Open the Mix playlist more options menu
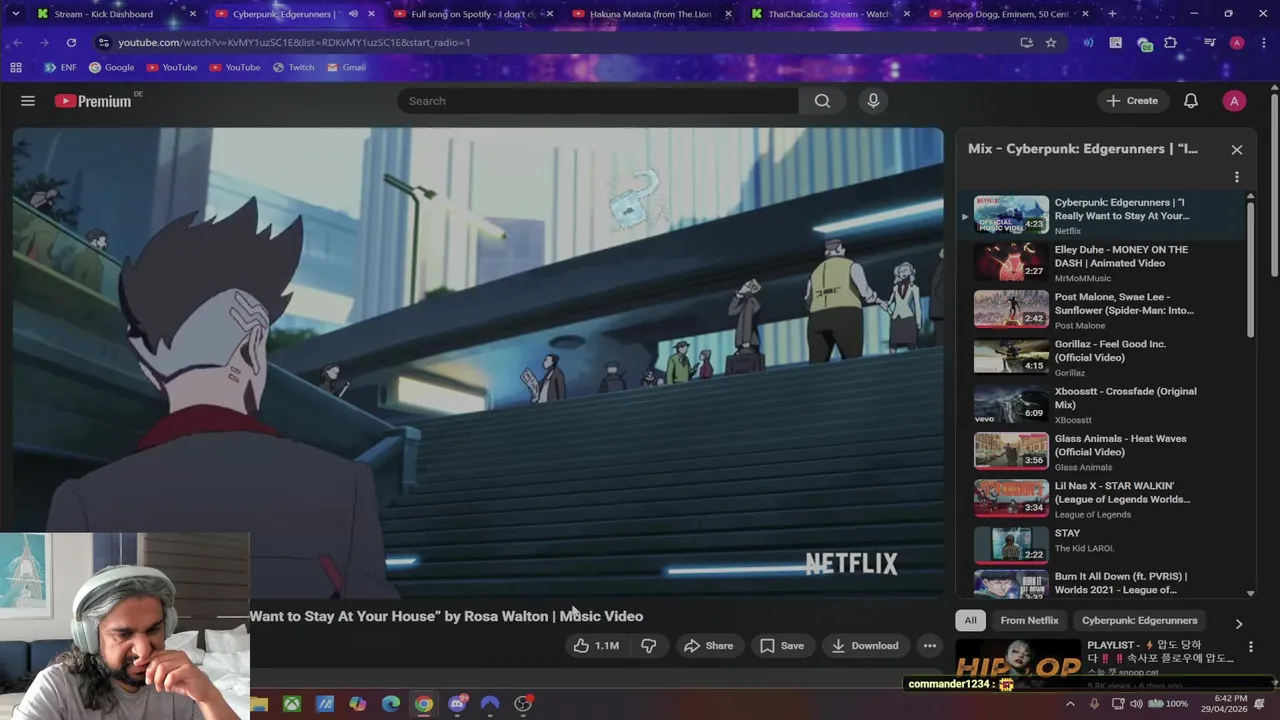The height and width of the screenshot is (720, 1280). coord(1237,177)
